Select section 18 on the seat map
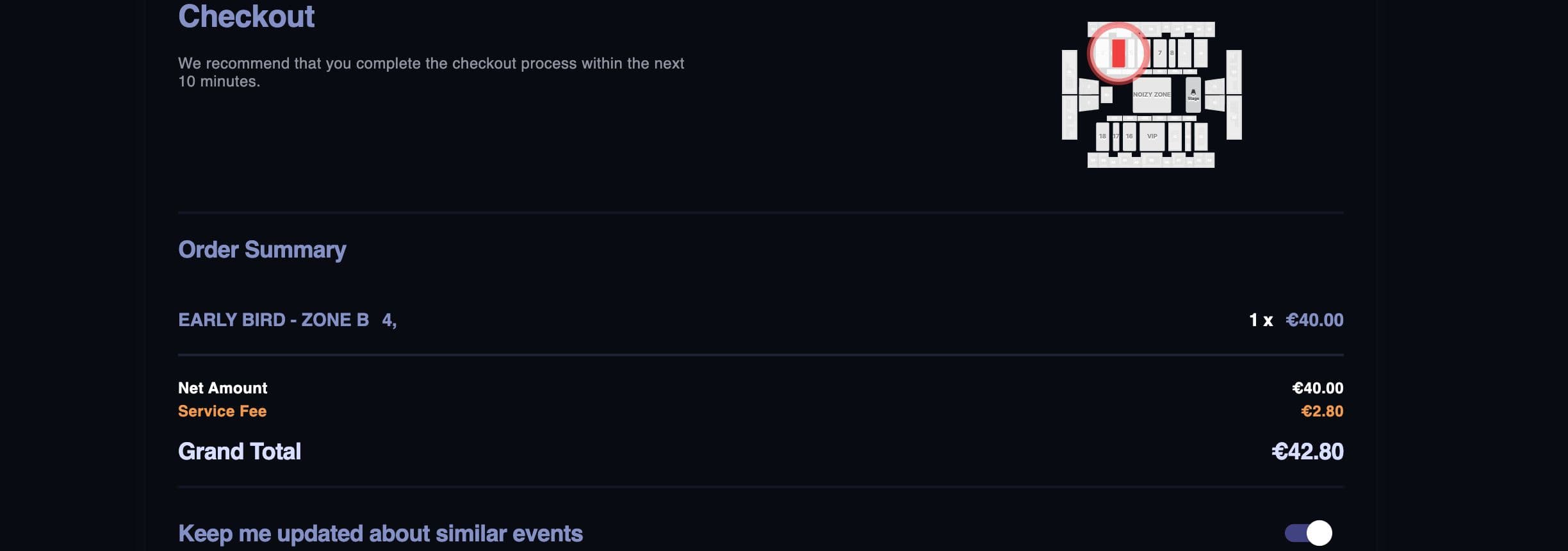 (x=1102, y=136)
